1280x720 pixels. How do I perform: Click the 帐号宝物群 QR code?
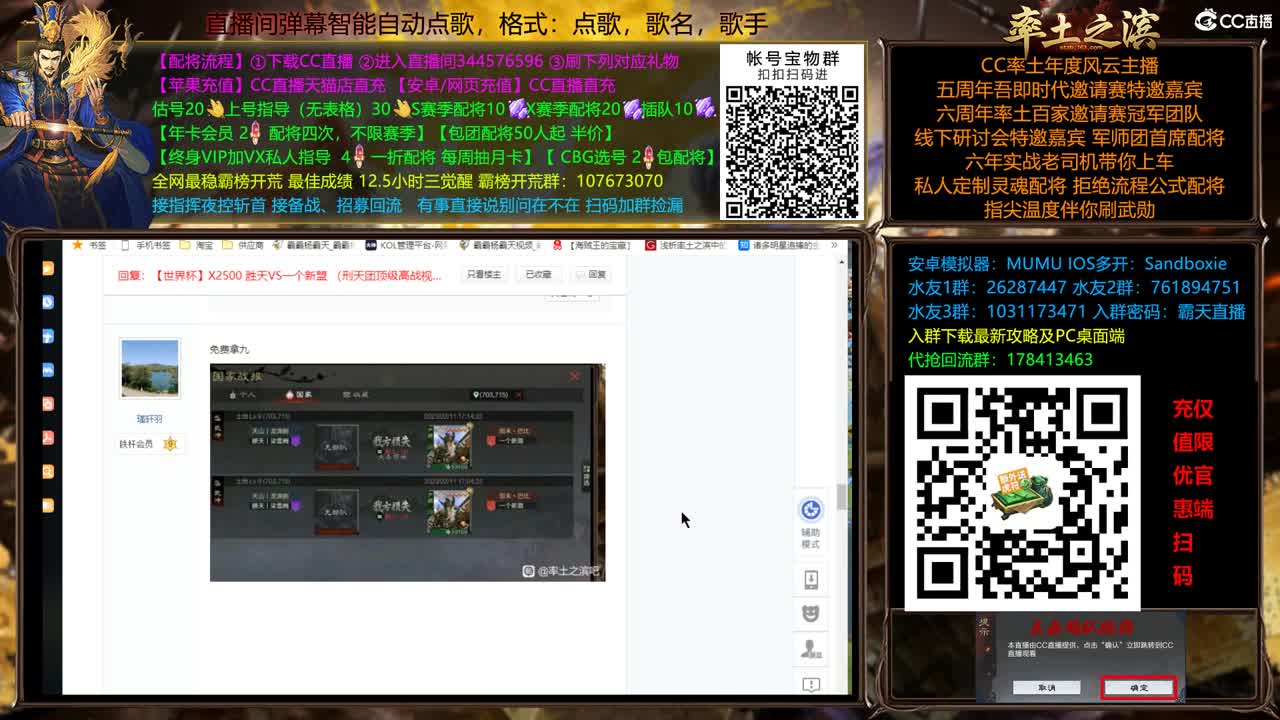[792, 151]
